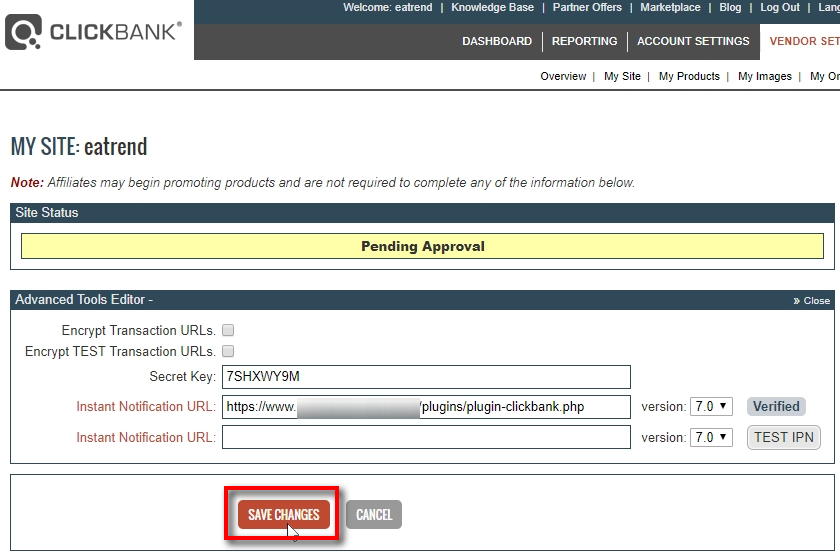
Task: Click the Secret Key input field
Action: (426, 377)
